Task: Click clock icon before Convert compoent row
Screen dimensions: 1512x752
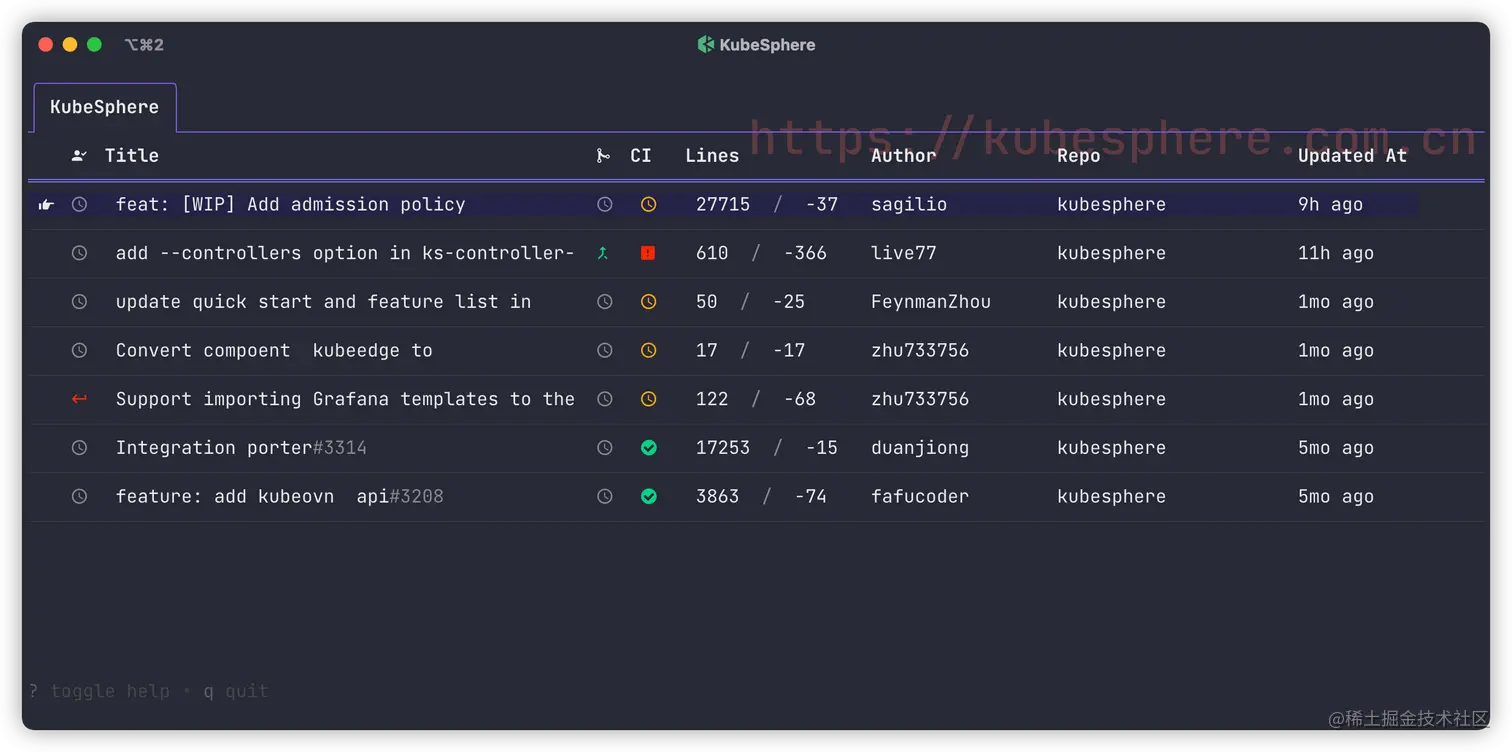Action: [x=80, y=350]
